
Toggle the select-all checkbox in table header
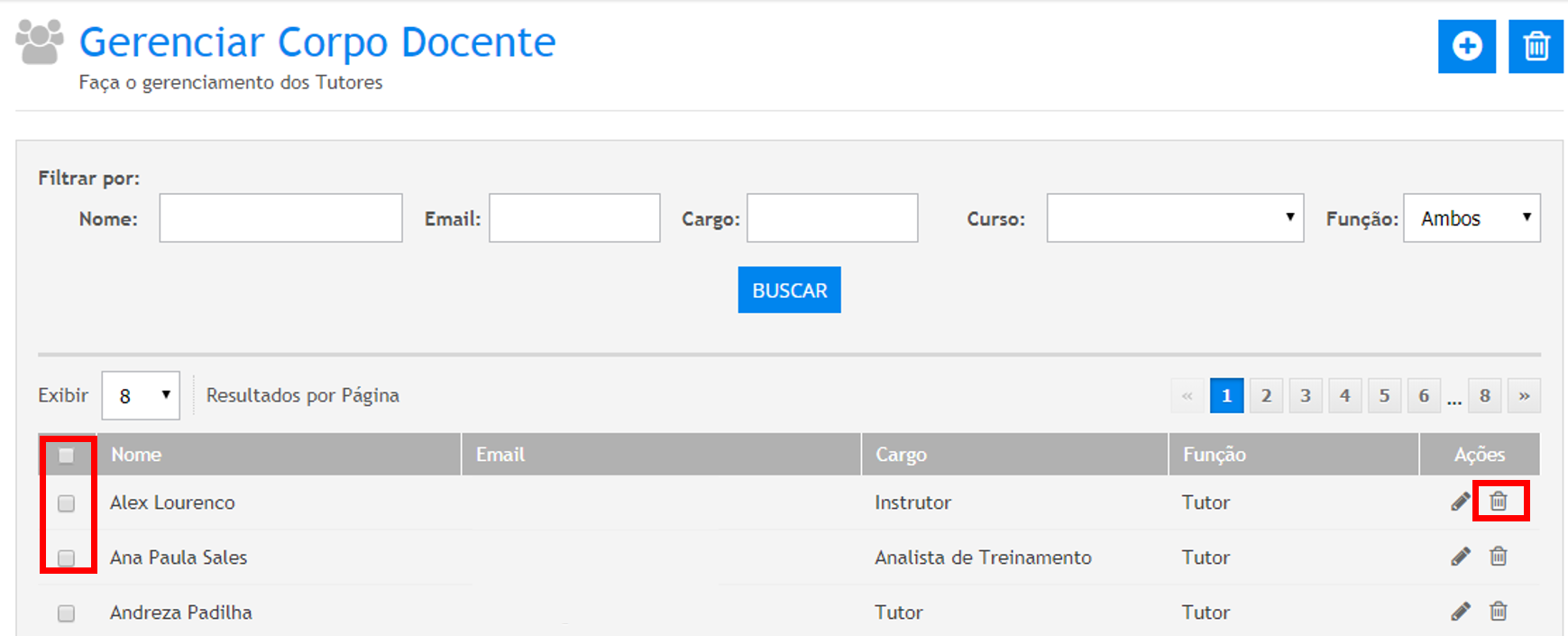coord(67,456)
